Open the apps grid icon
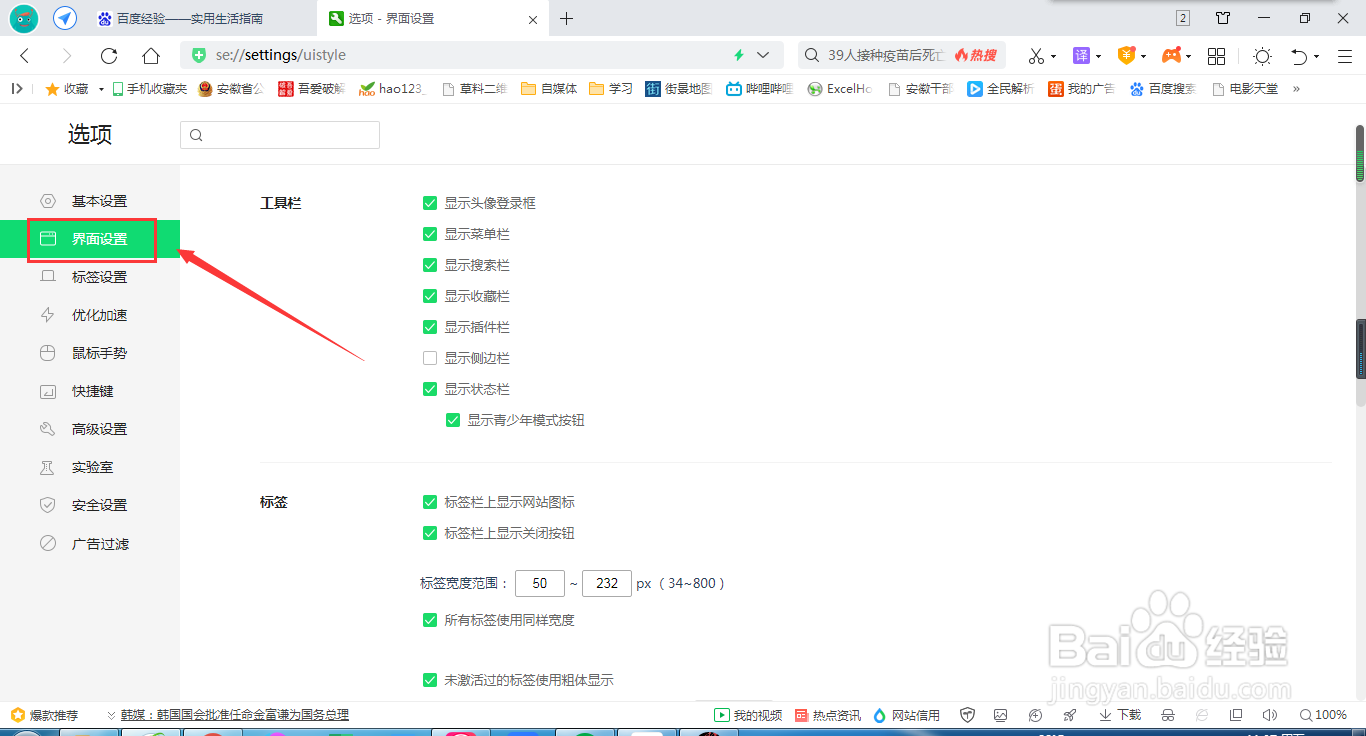Image resolution: width=1366 pixels, height=736 pixels. click(x=1216, y=56)
